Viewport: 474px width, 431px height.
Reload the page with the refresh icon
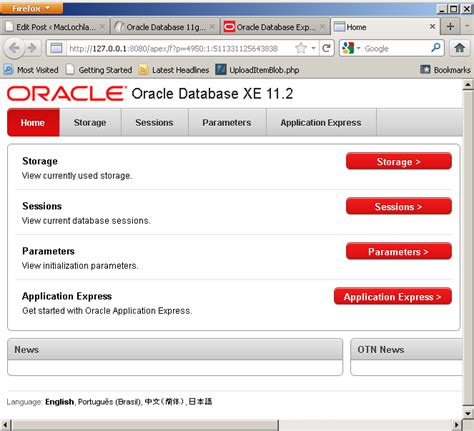pos(326,48)
